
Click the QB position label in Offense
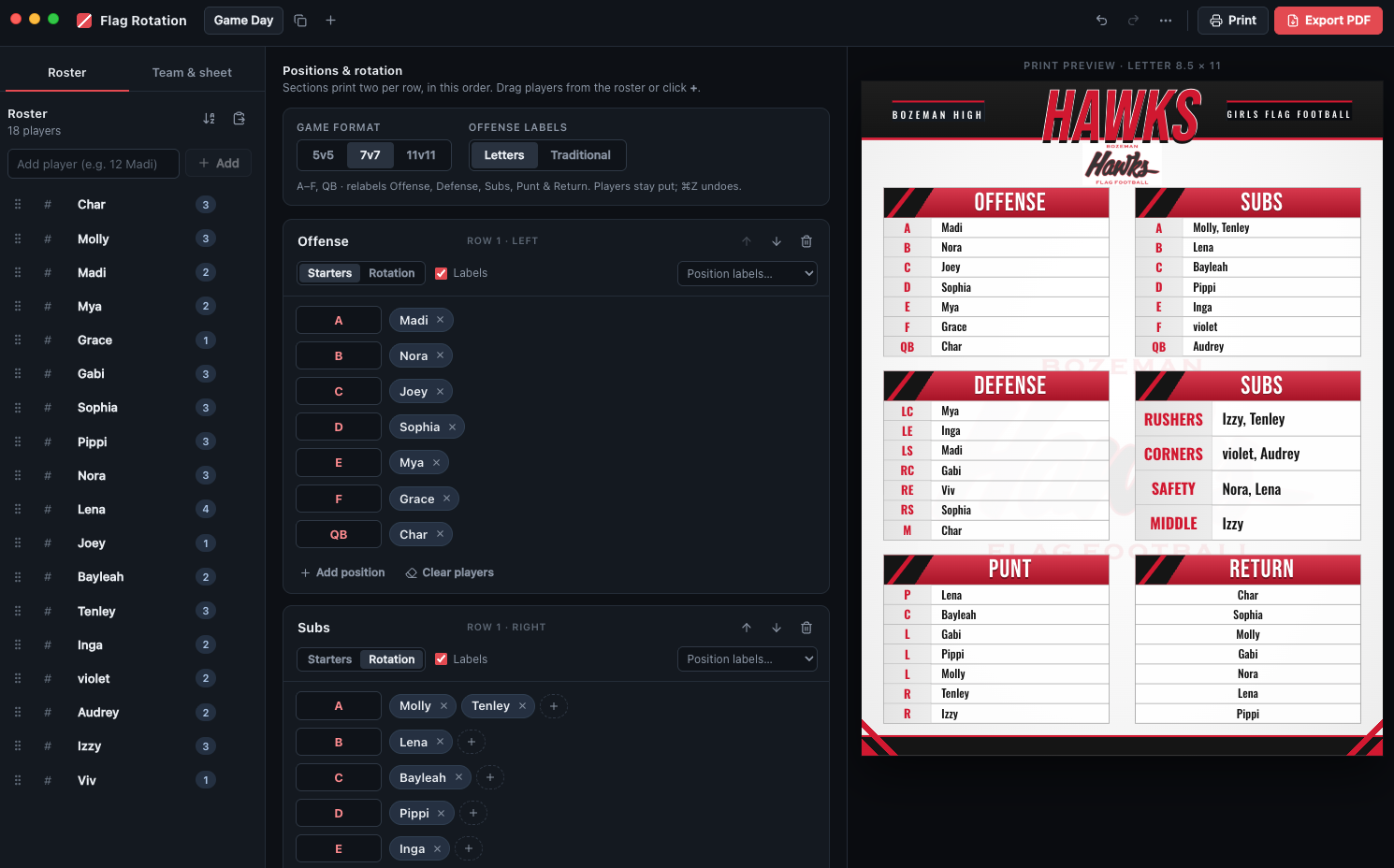click(x=339, y=535)
